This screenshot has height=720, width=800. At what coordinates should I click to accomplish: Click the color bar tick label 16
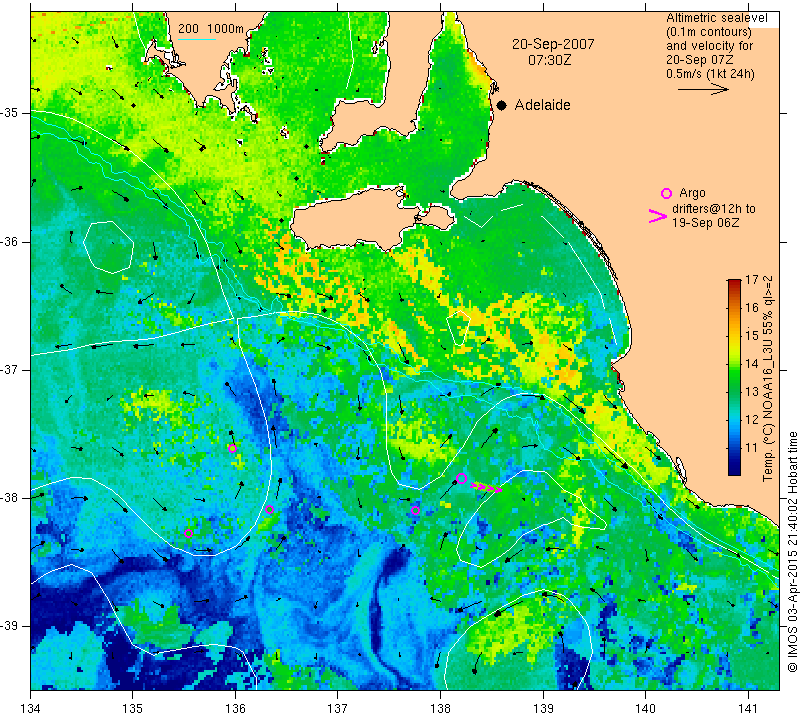pyautogui.click(x=752, y=308)
